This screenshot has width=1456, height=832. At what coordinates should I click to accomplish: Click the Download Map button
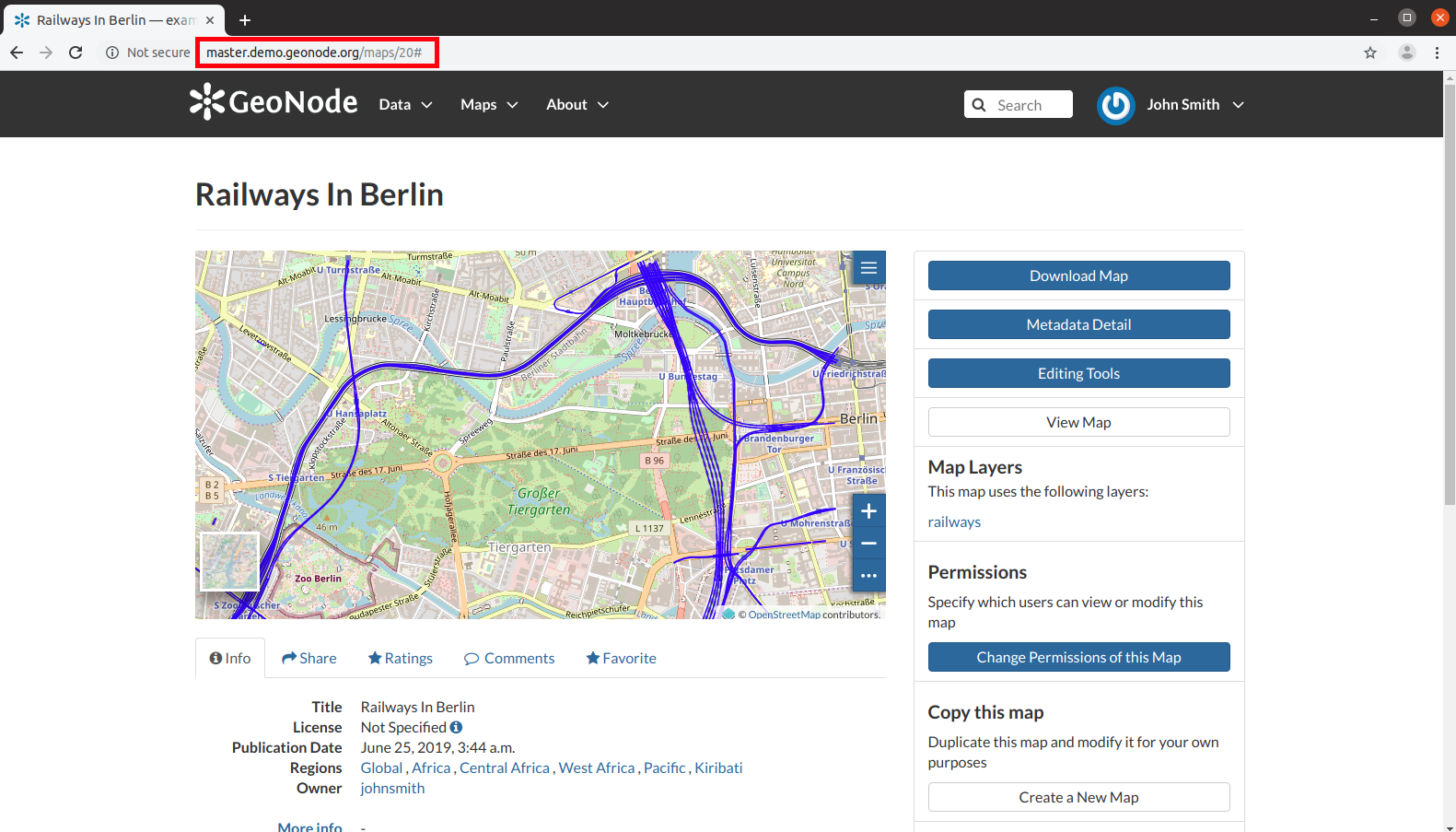[1078, 275]
